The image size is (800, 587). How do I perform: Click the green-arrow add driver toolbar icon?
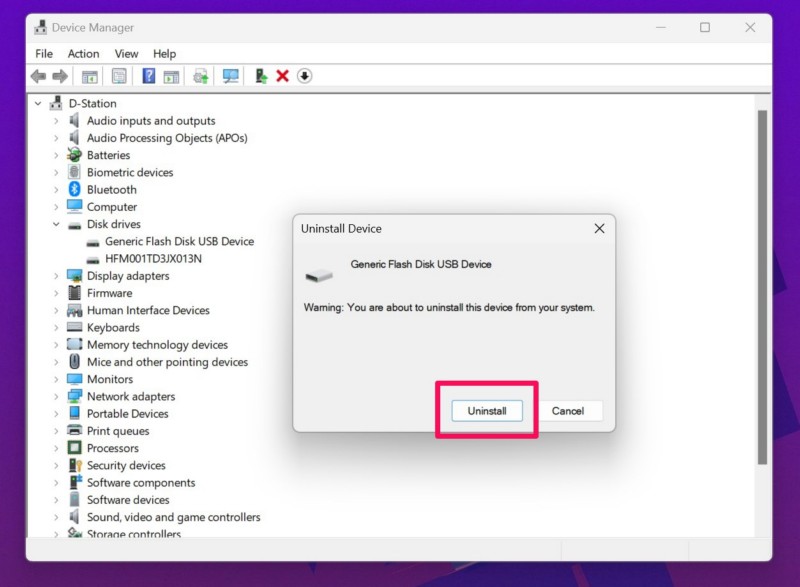(x=260, y=76)
